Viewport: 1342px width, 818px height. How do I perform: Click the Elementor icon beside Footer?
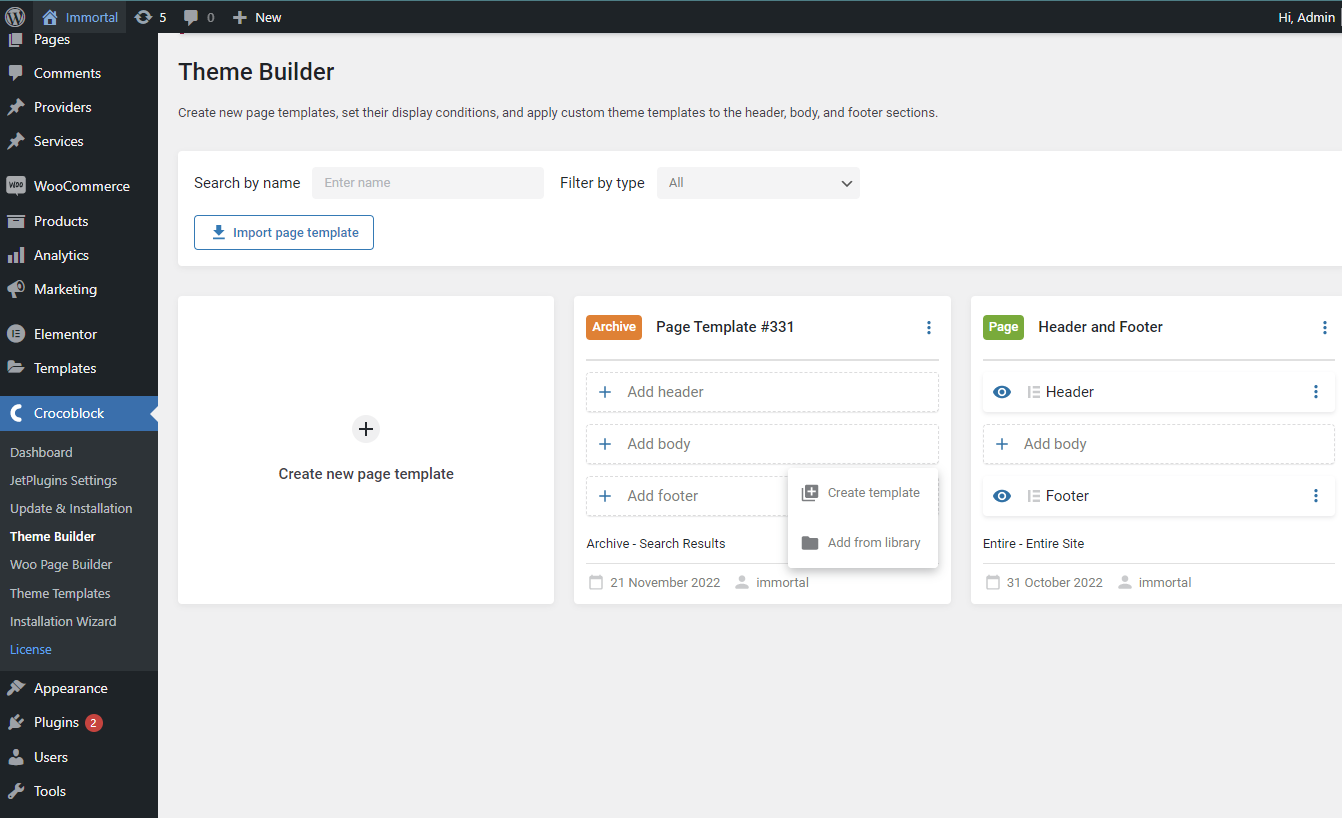[1034, 496]
